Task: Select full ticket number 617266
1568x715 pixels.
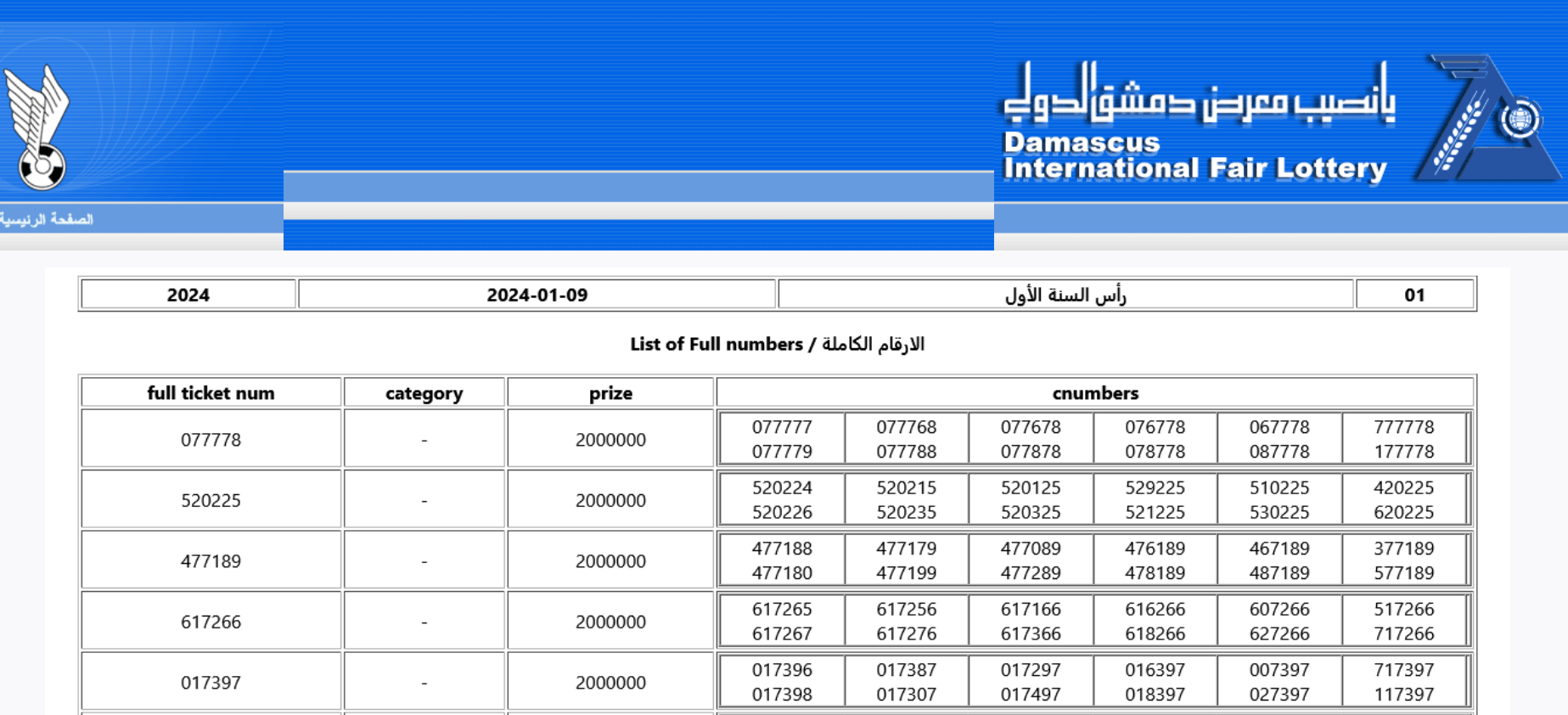Action: [x=211, y=622]
